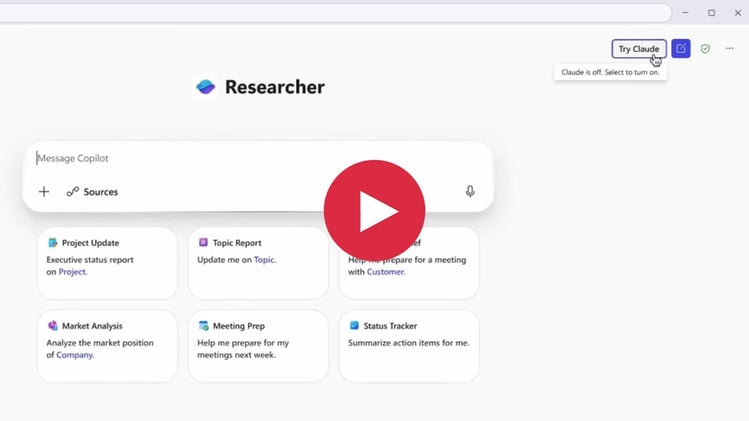This screenshot has height=421, width=749.
Task: Open the green shield protection icon
Action: (705, 49)
